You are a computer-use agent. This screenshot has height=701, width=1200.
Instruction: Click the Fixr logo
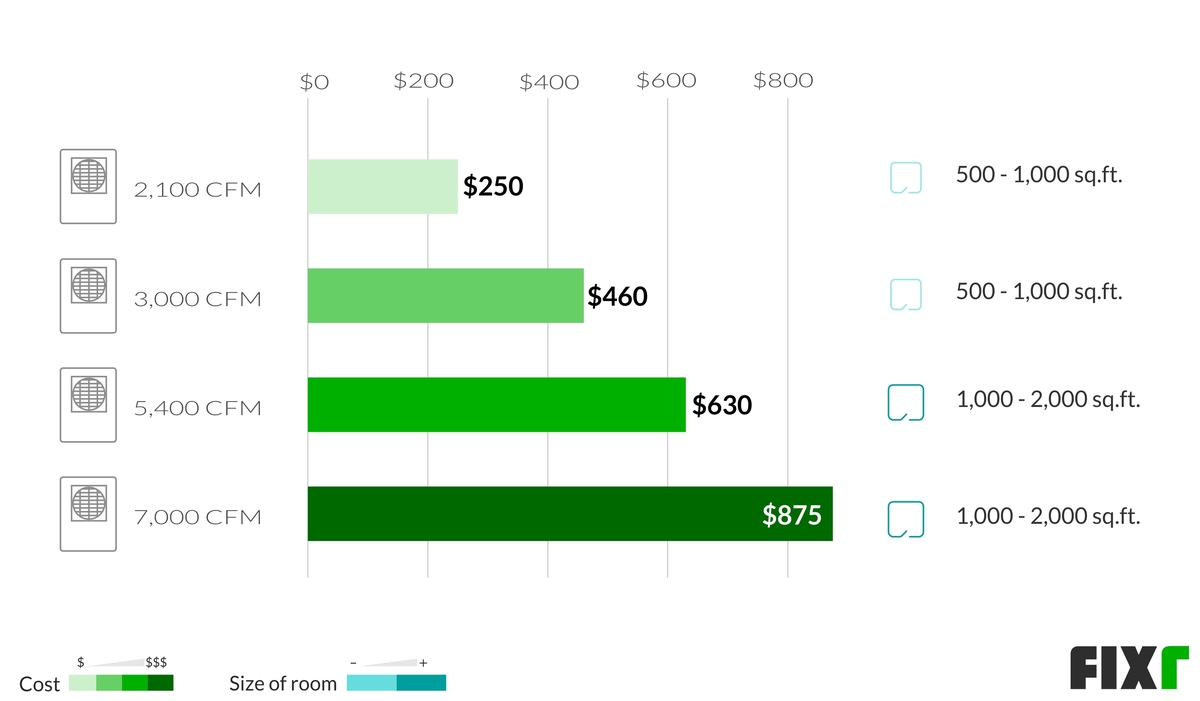[x=1129, y=668]
